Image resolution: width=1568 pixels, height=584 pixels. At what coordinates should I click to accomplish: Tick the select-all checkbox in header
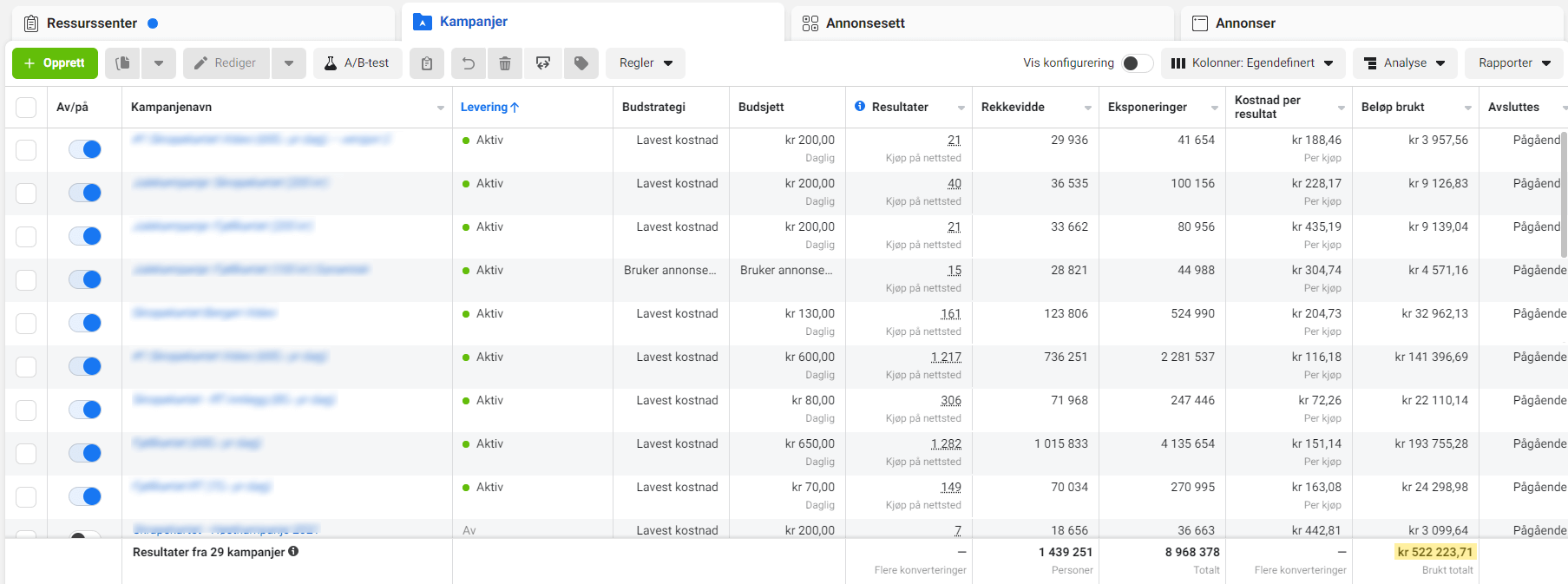click(26, 108)
